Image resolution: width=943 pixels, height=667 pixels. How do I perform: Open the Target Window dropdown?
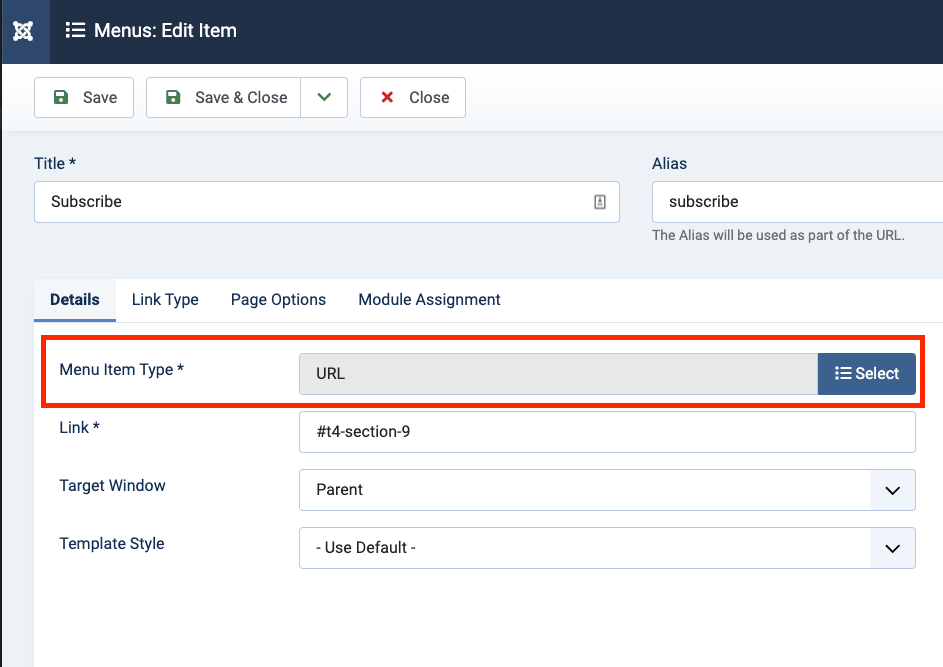coord(607,490)
